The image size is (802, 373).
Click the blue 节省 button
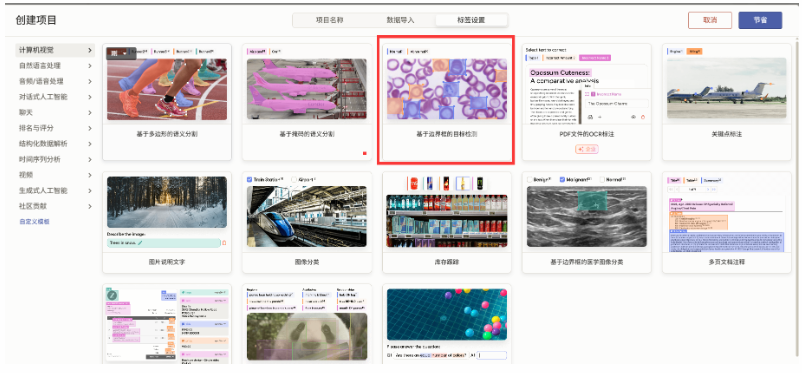point(760,20)
